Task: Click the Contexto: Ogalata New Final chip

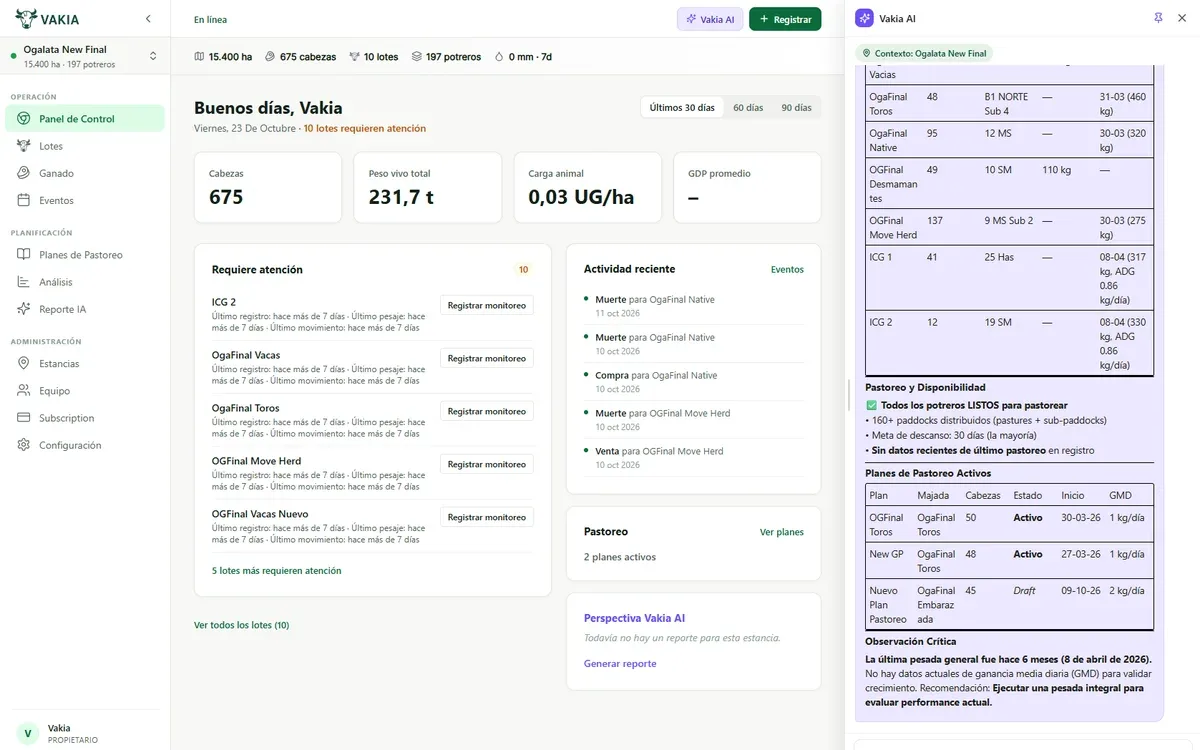Action: (x=924, y=53)
